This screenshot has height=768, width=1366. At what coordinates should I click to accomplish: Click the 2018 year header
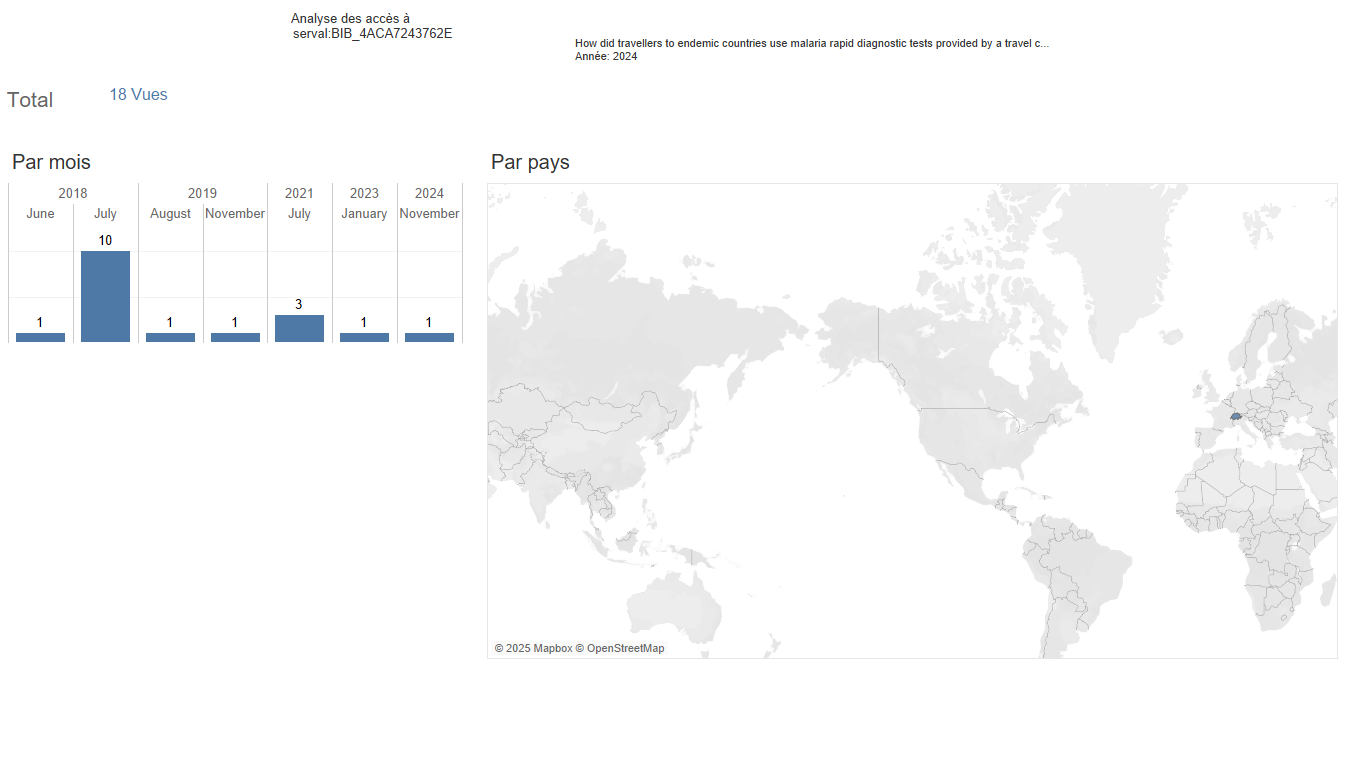[x=73, y=193]
